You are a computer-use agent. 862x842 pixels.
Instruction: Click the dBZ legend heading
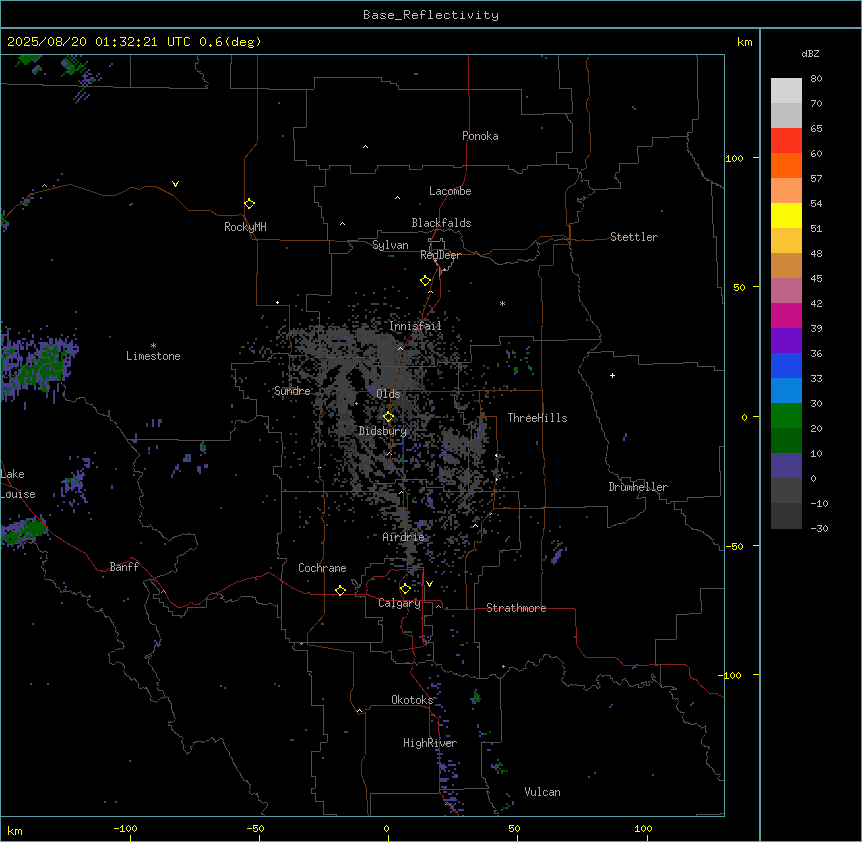[810, 53]
